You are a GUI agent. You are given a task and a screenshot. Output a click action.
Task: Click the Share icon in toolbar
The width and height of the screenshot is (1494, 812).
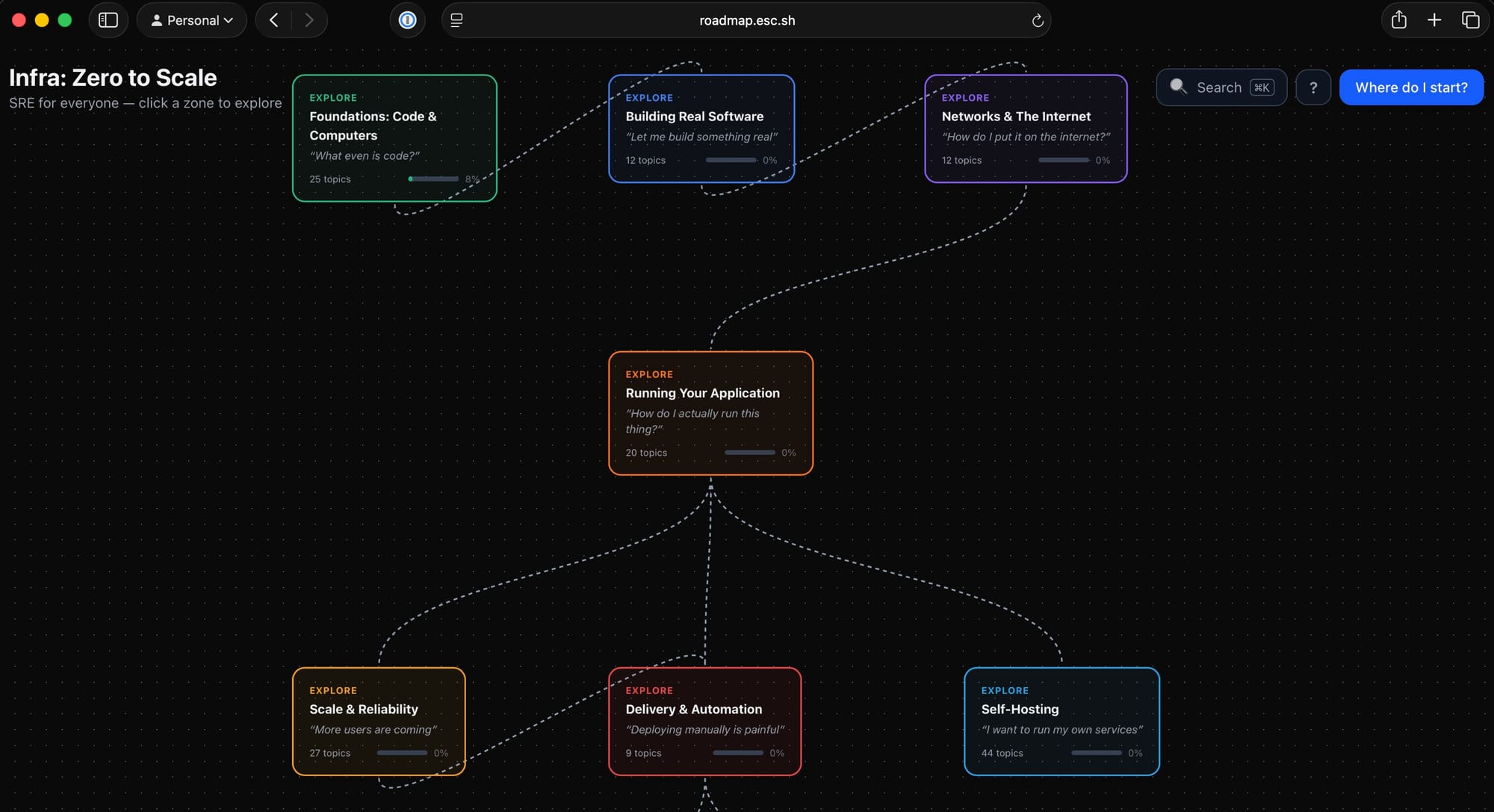pyautogui.click(x=1398, y=20)
